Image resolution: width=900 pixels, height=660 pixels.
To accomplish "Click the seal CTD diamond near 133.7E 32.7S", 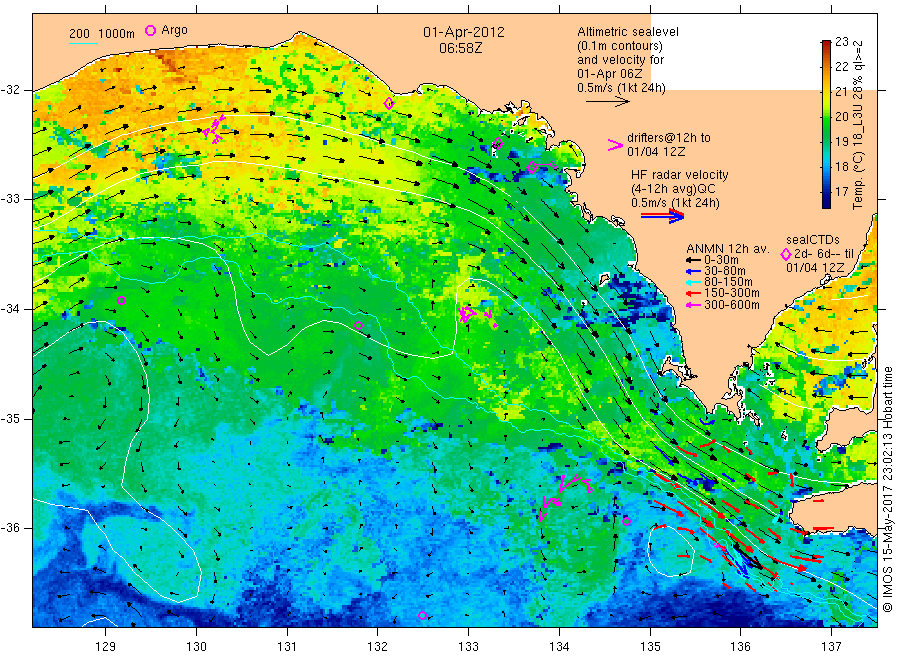I will [x=532, y=168].
